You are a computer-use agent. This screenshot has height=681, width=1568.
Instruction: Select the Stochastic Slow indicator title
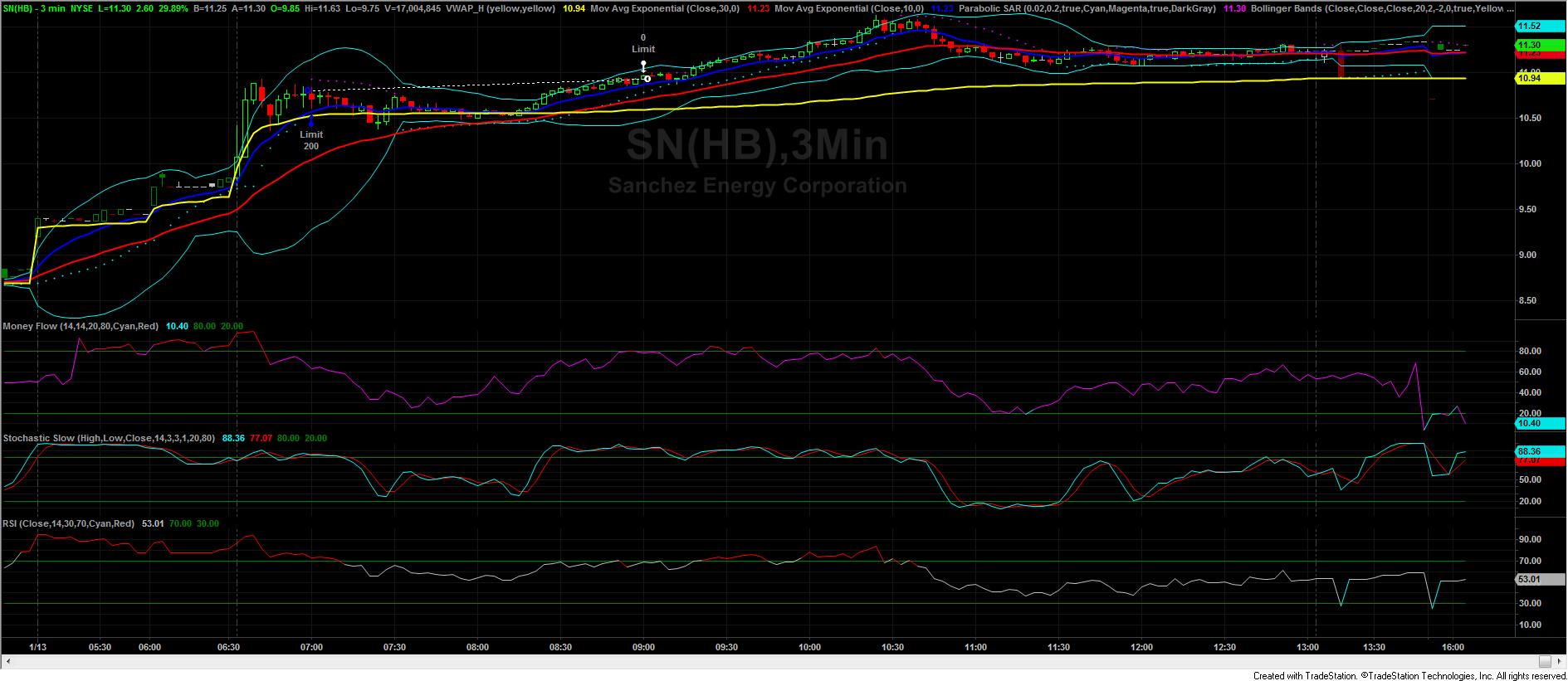point(109,438)
